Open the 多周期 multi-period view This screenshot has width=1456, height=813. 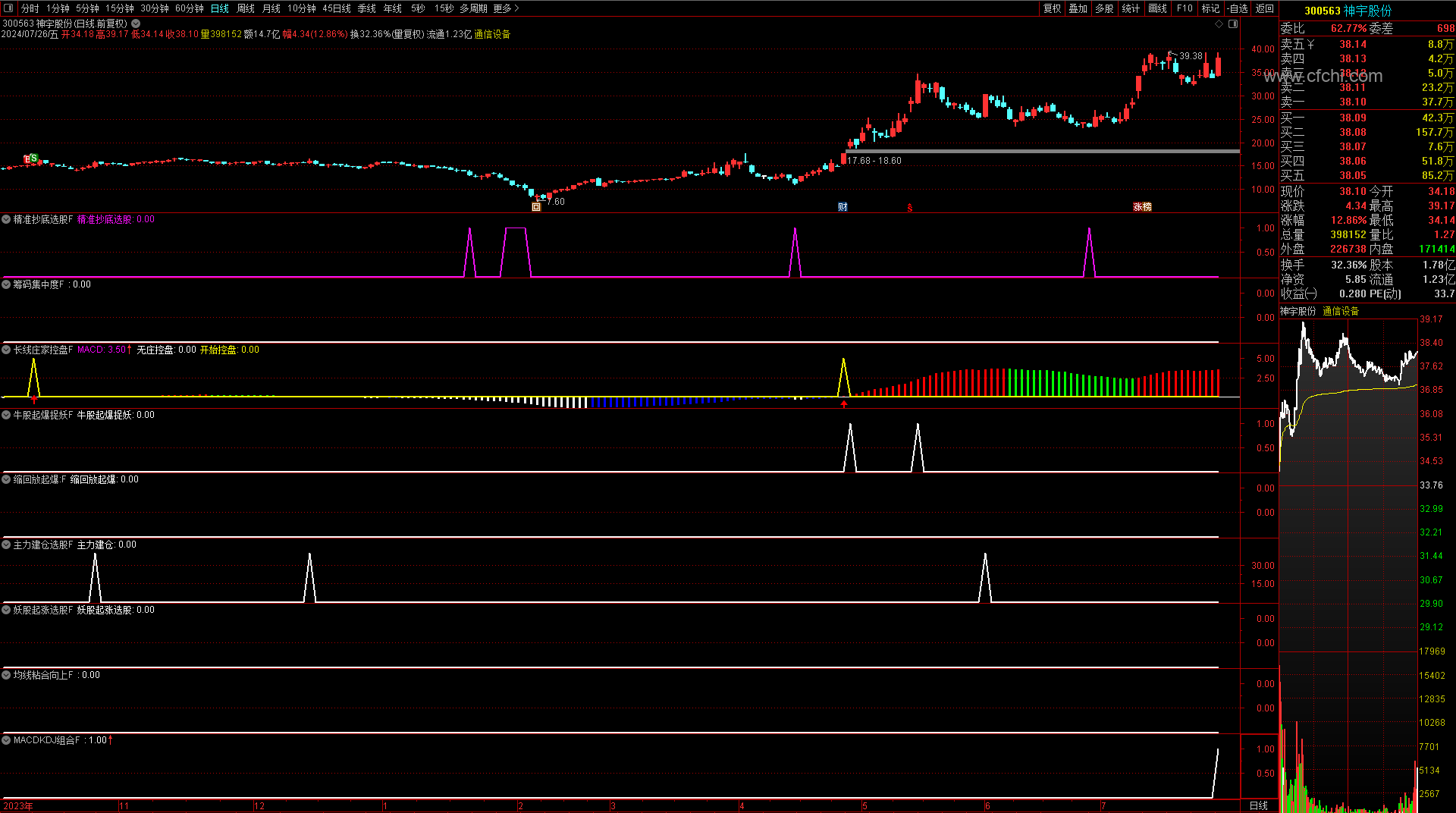point(473,8)
